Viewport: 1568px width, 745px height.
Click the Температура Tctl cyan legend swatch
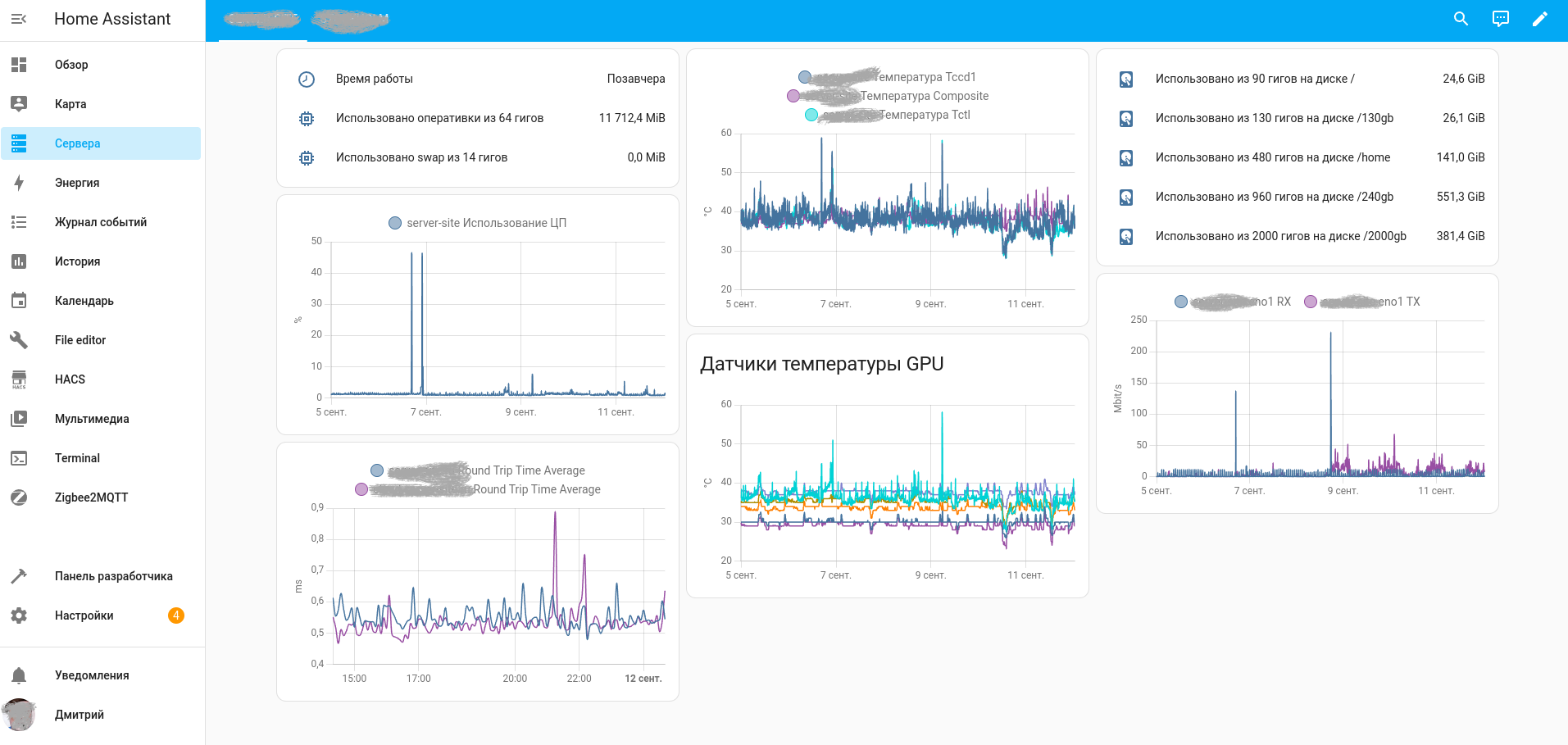click(x=811, y=115)
